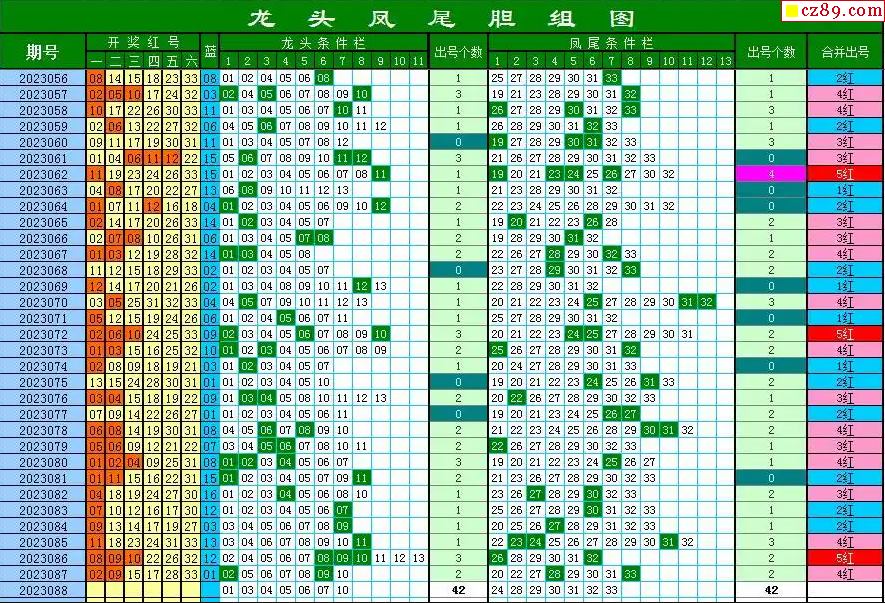Click the 龙头 total count 42
This screenshot has height=603, width=885.
pyautogui.click(x=458, y=591)
